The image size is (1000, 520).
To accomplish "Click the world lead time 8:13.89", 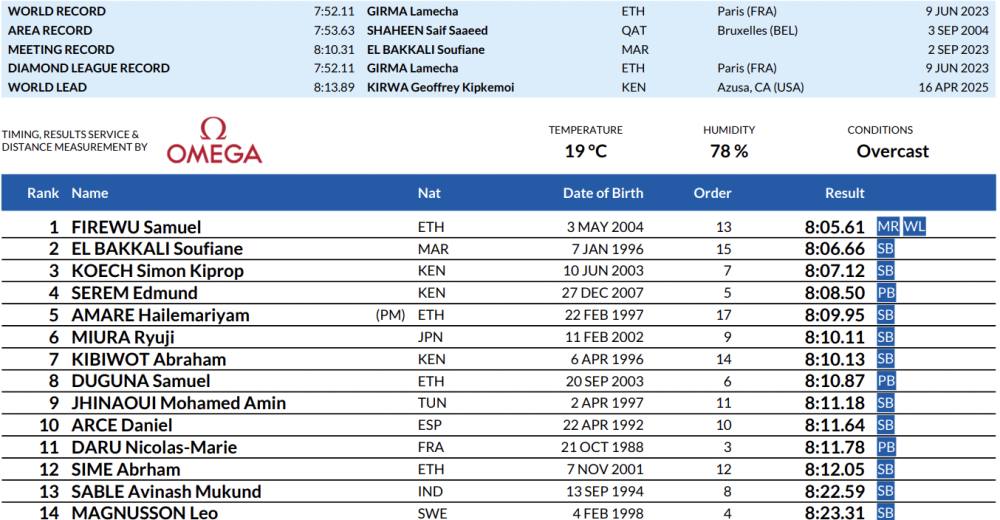I will click(x=334, y=87).
